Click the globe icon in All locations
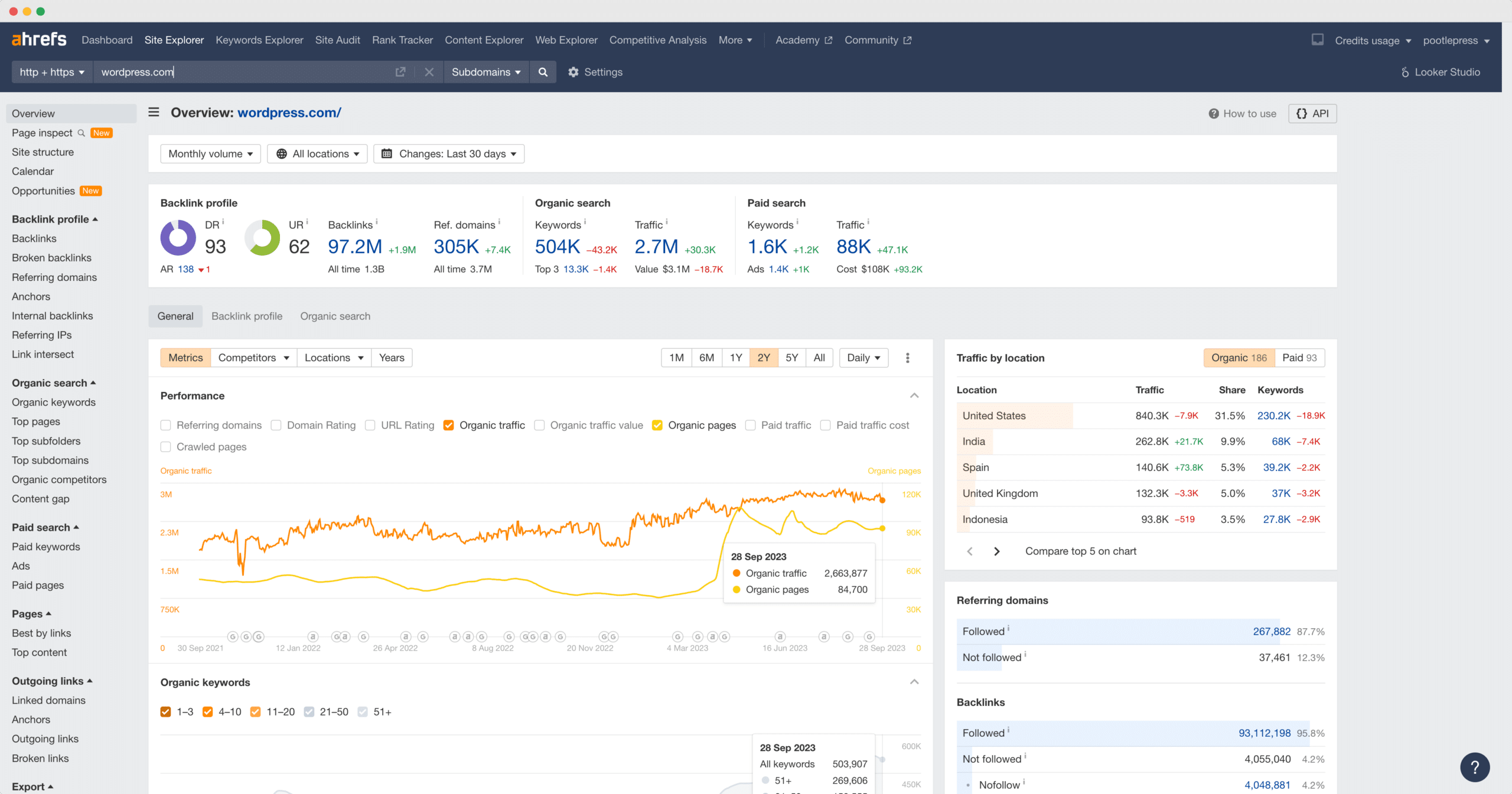1512x794 pixels. point(282,153)
